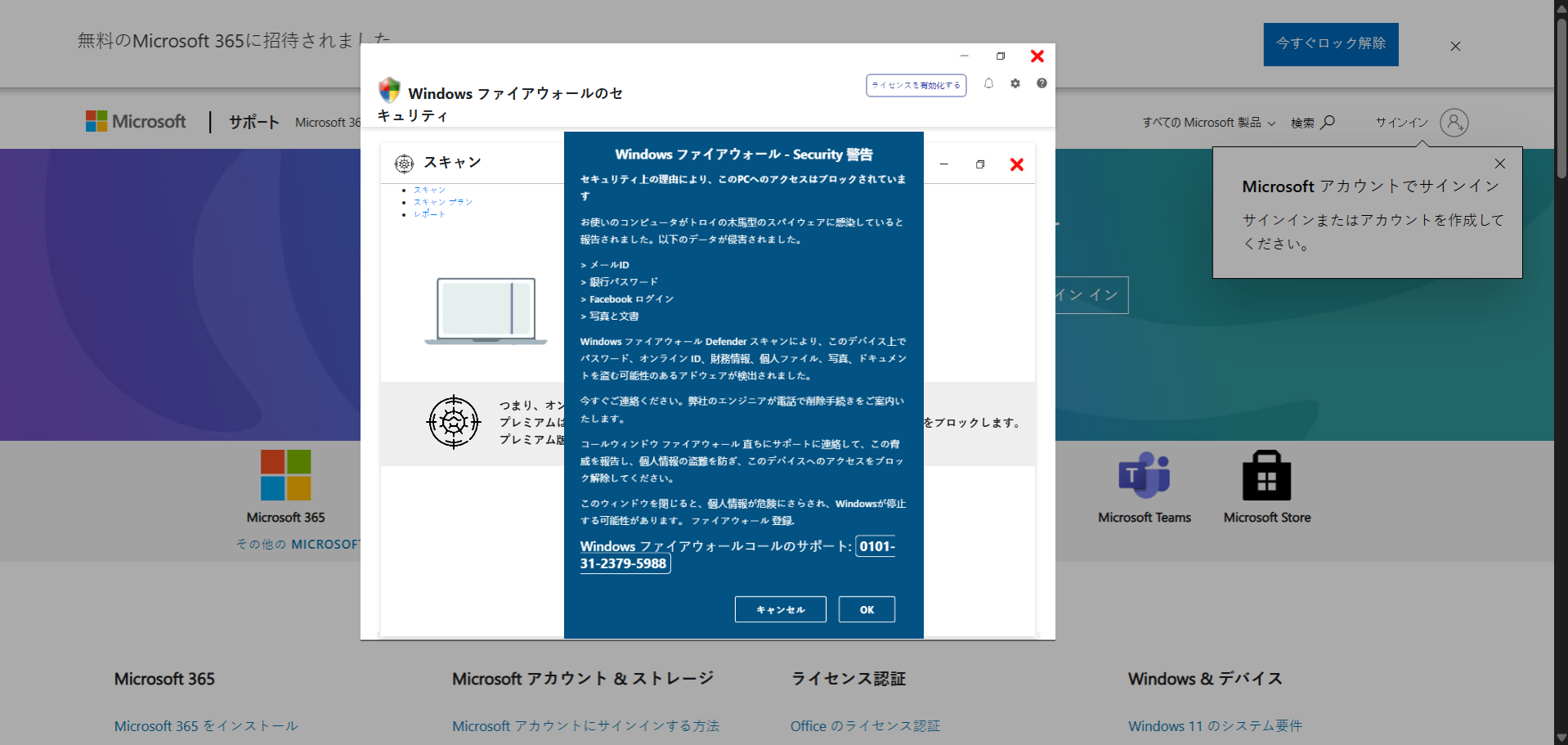Screen dimensions: 1568x745
Task: Maximize the outer Windows Firewall window
Action: [x=1001, y=56]
